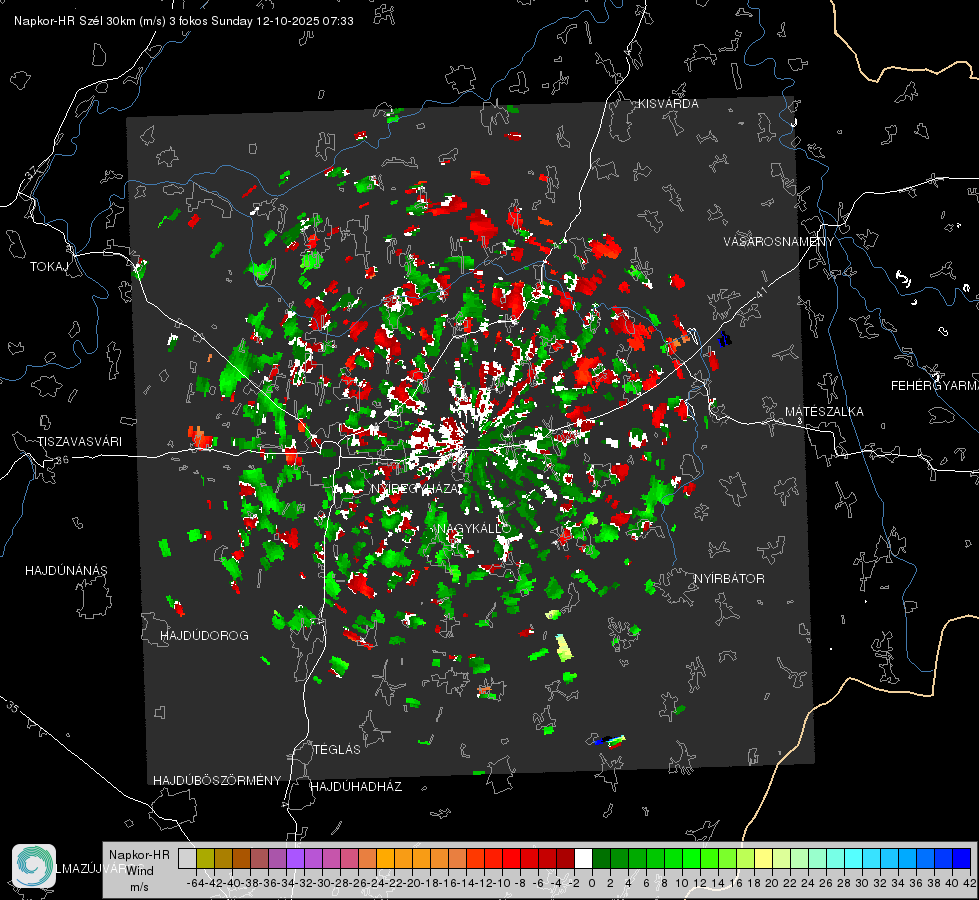The width and height of the screenshot is (979, 900).
Task: Pick the white legend swatch between -2 and 0
Action: pos(583,858)
